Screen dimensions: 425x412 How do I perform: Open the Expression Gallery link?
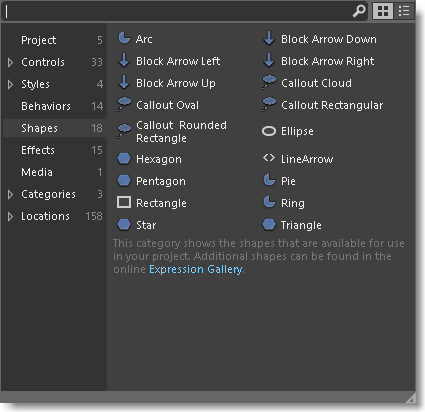(195, 269)
